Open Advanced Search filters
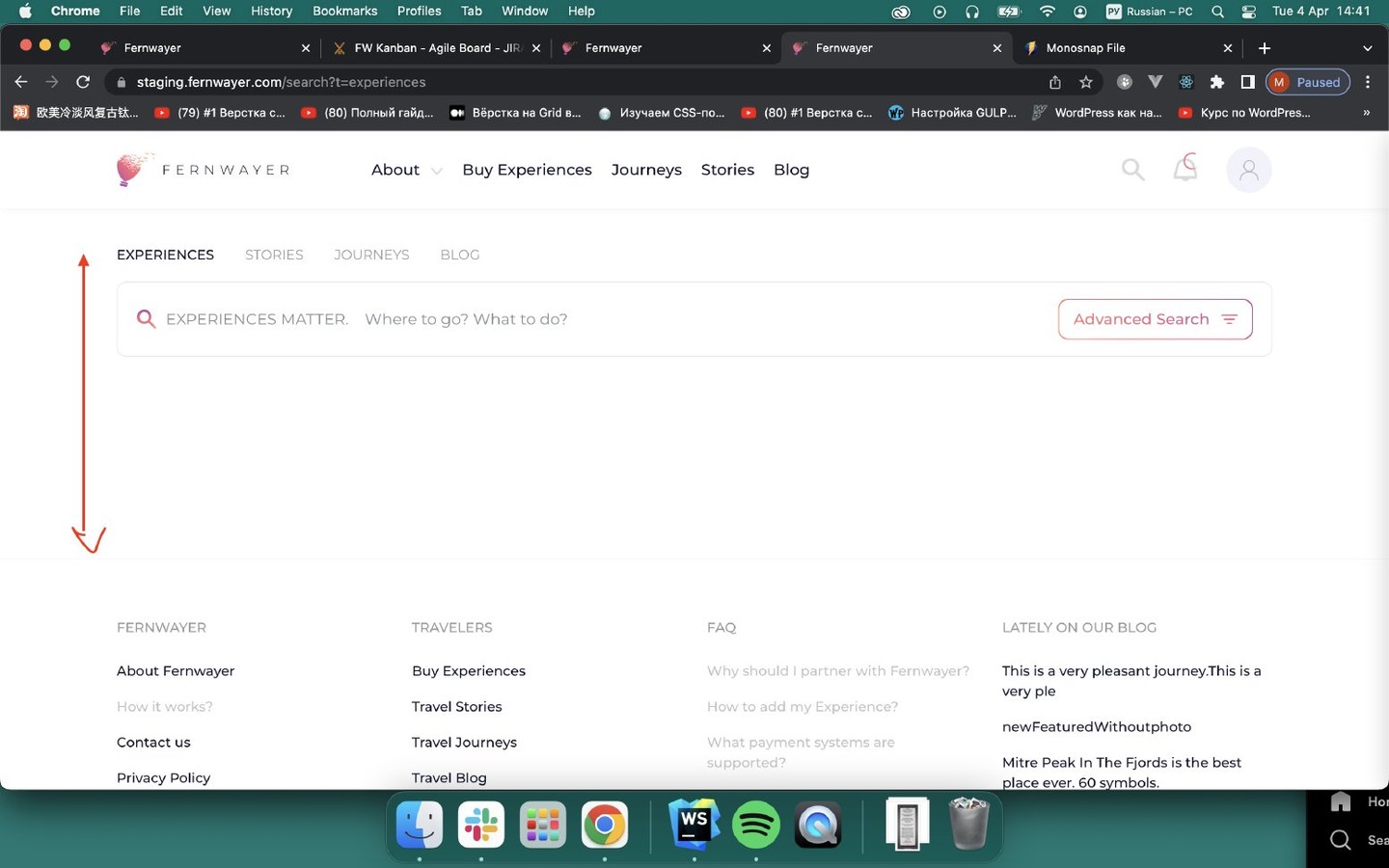The image size is (1389, 868). 1155,319
